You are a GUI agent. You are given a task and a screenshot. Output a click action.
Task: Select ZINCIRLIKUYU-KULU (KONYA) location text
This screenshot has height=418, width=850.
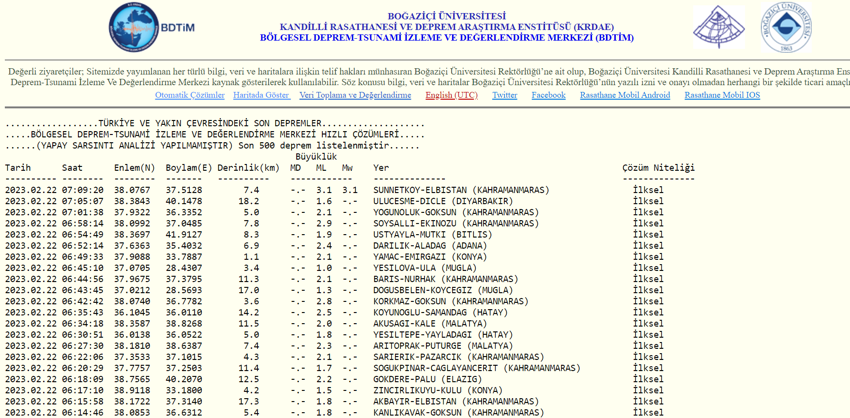[x=438, y=390]
